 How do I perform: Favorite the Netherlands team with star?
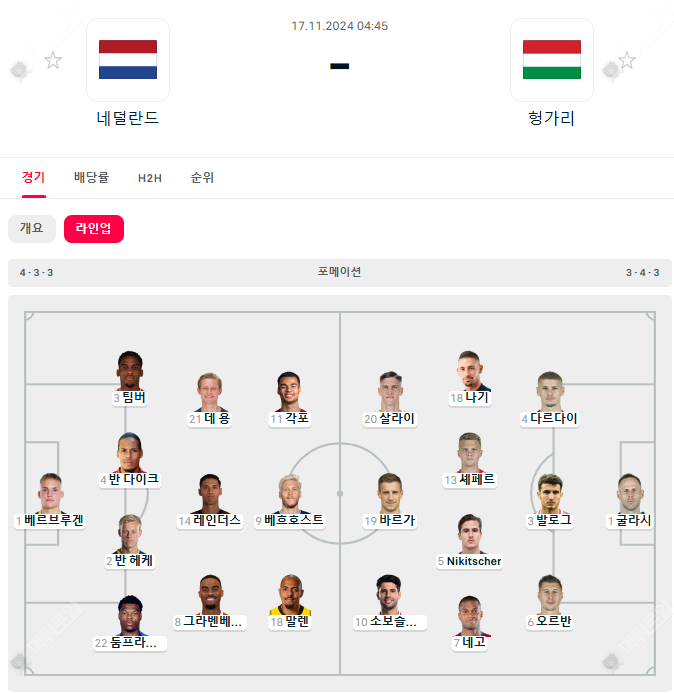(x=53, y=61)
